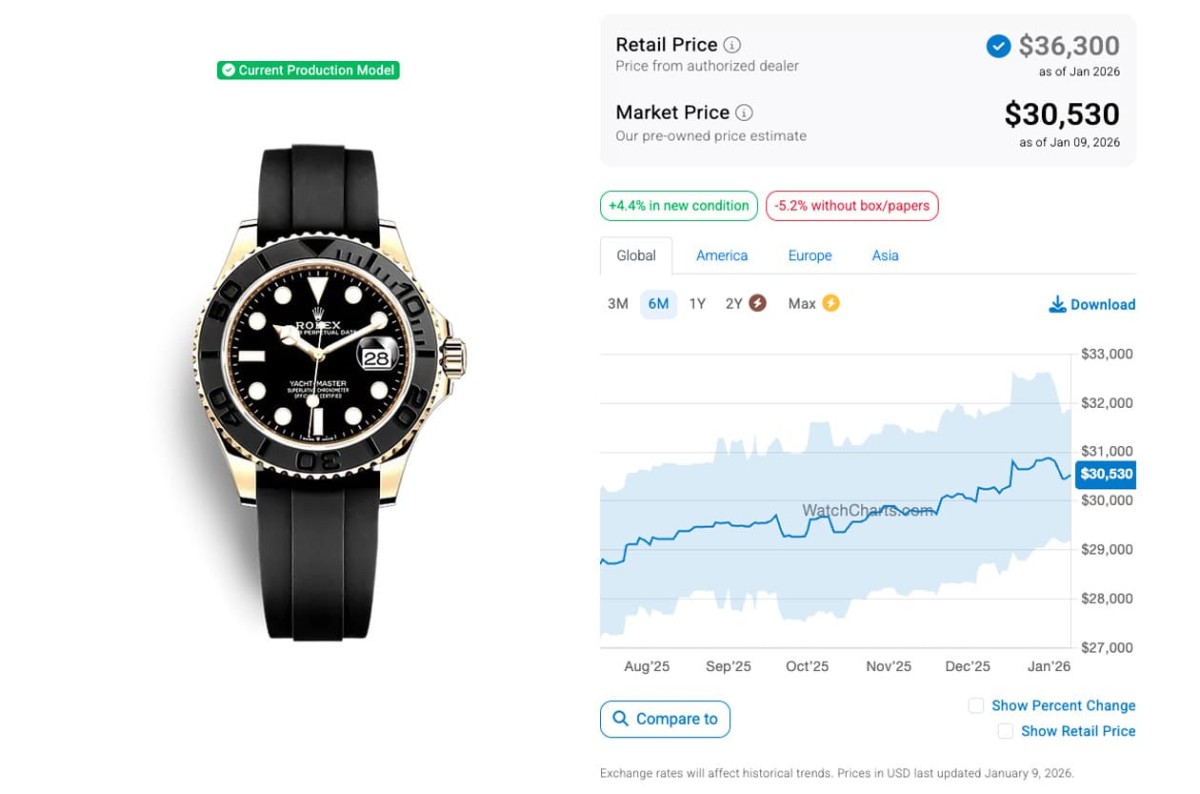1200x794 pixels.
Task: Click the -5.2% without box/papers pill
Action: pyautogui.click(x=852, y=206)
